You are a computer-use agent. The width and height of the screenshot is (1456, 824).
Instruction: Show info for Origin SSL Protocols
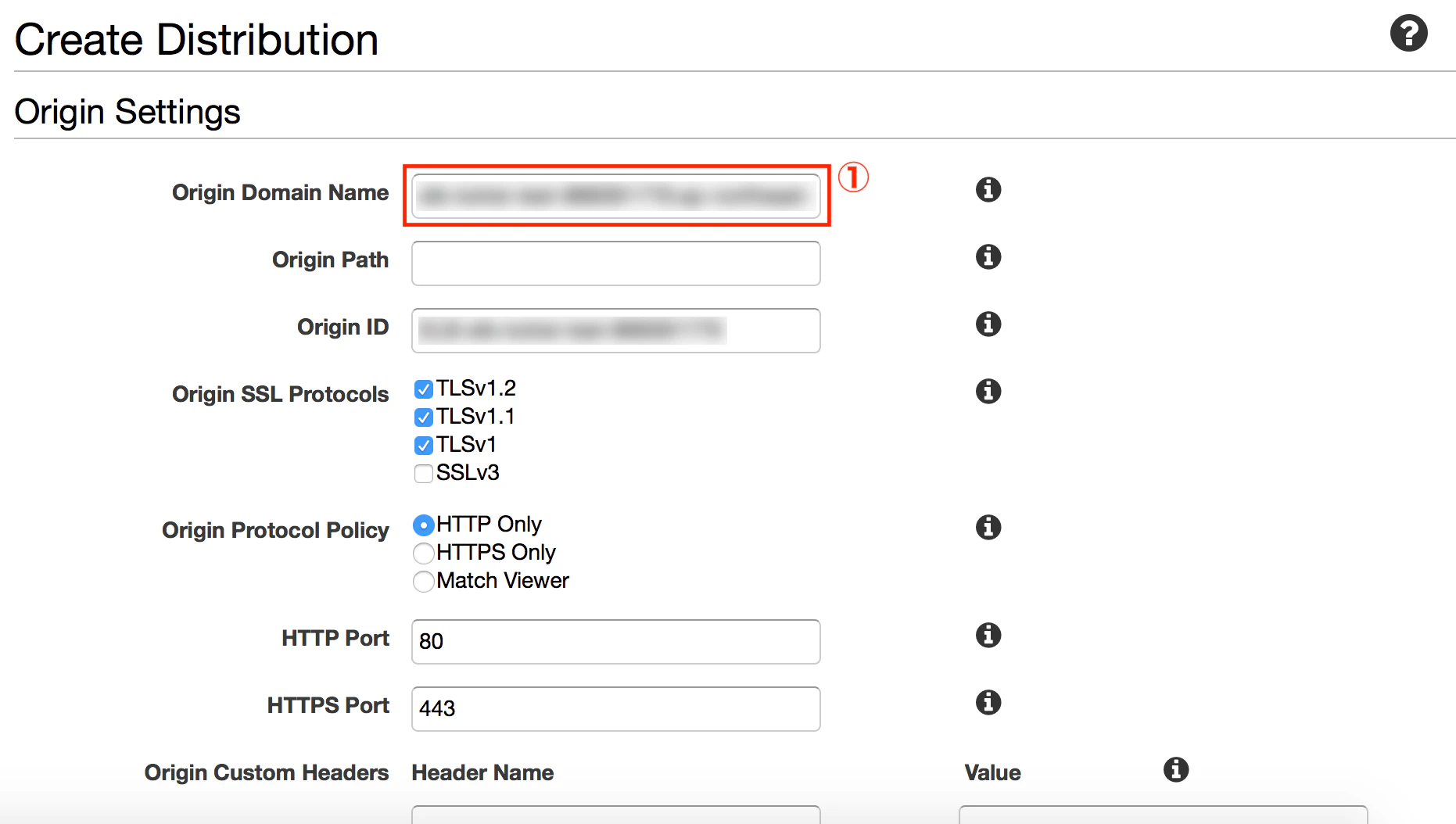click(x=988, y=391)
